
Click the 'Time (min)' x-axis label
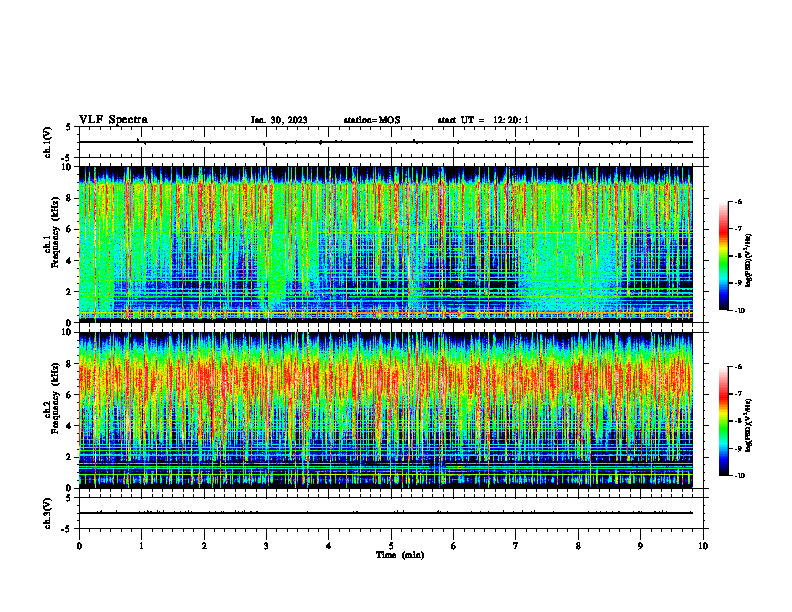(x=400, y=555)
